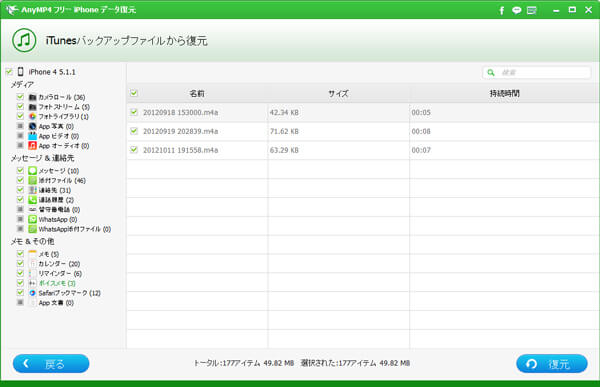
Task: Click the Safariブックマーク compass icon
Action: [x=33, y=293]
